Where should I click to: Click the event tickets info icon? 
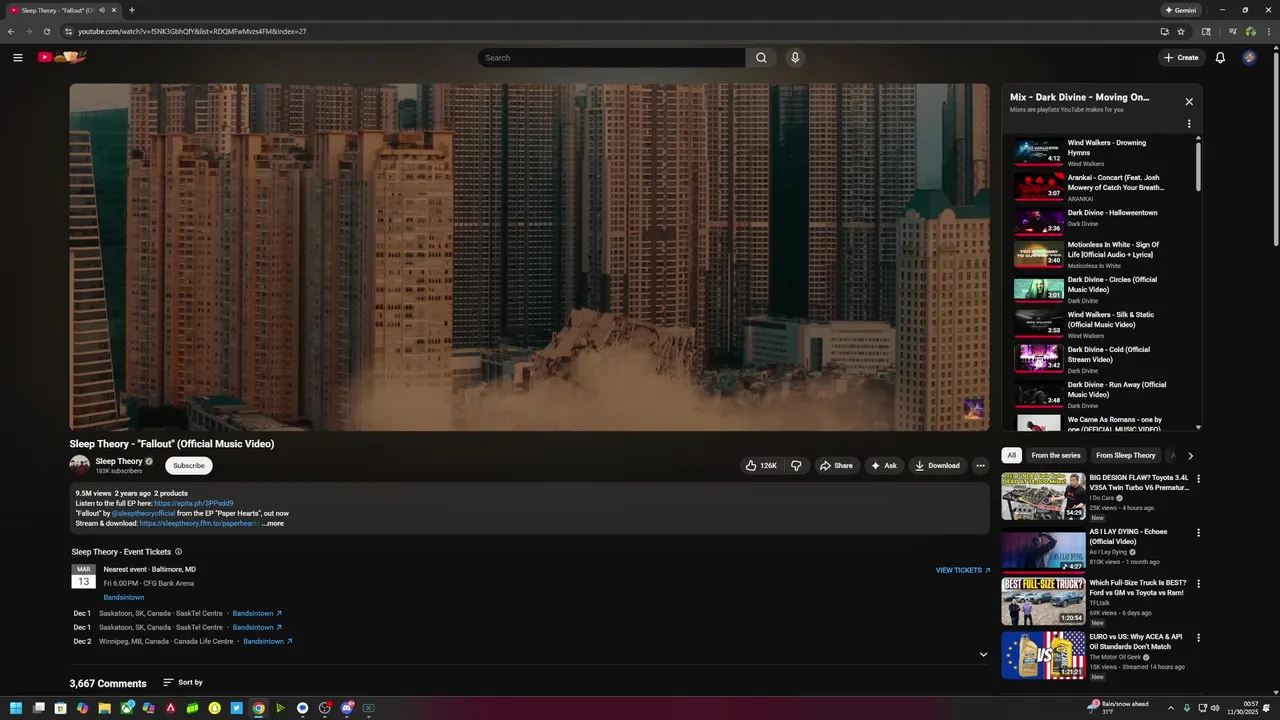179,552
